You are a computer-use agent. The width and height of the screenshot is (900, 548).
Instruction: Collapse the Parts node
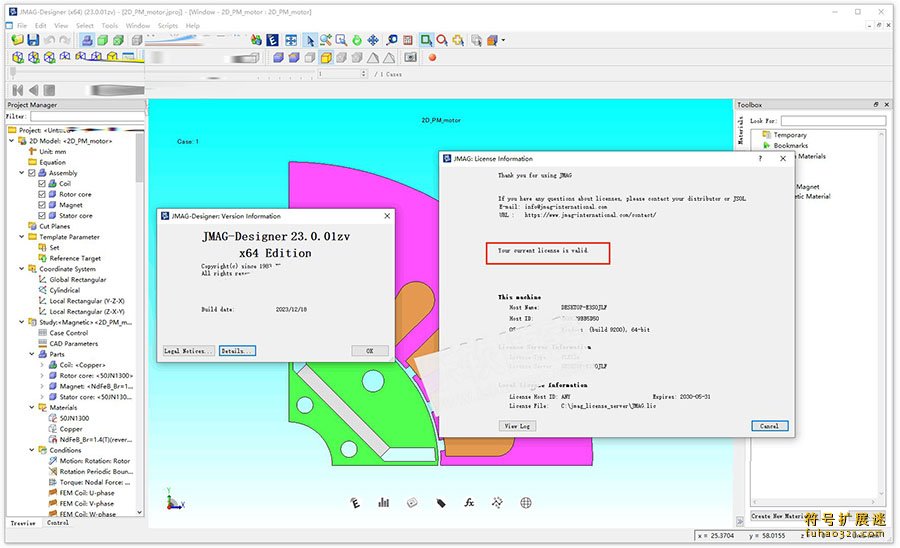pos(32,354)
